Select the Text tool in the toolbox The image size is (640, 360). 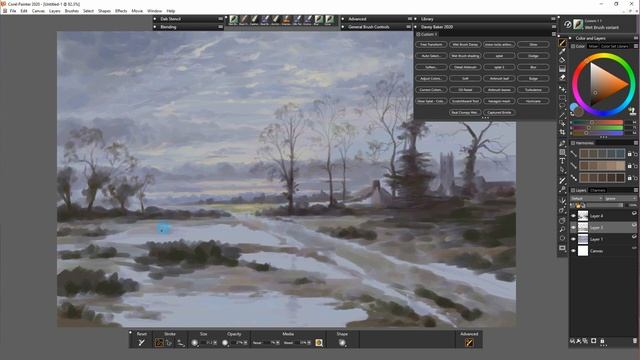coord(562,161)
